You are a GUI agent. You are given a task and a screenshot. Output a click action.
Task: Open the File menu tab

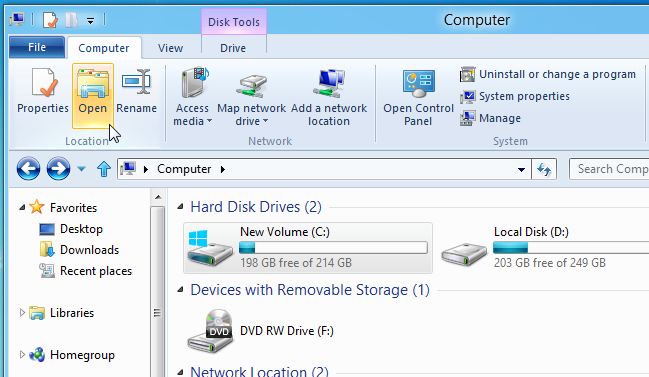[37, 48]
